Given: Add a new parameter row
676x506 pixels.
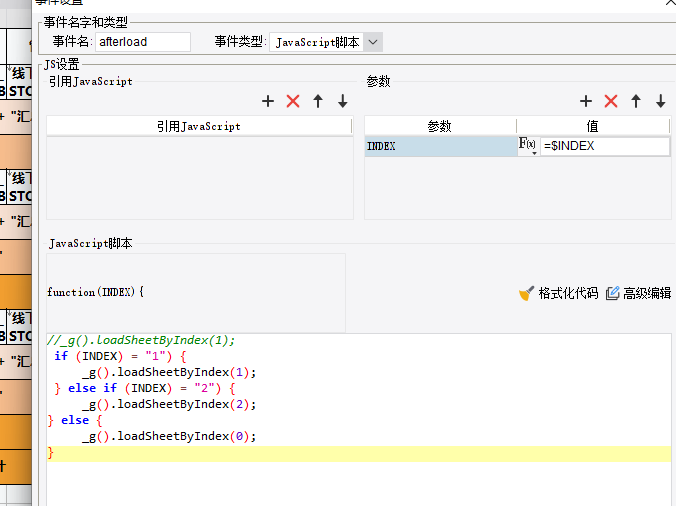Looking at the screenshot, I should pyautogui.click(x=585, y=101).
